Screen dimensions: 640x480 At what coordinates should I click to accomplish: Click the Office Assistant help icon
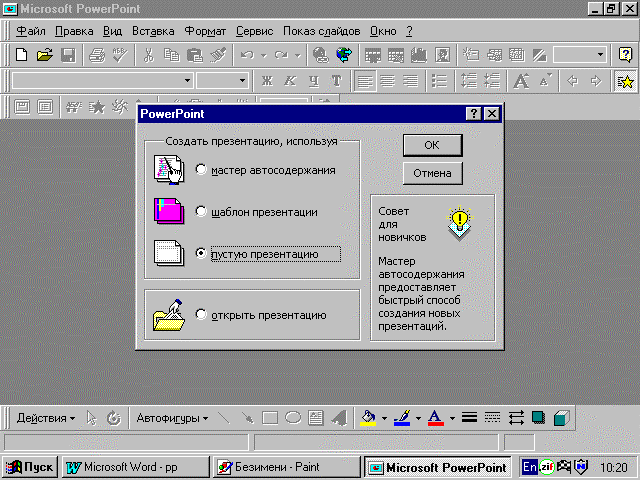pyautogui.click(x=625, y=54)
